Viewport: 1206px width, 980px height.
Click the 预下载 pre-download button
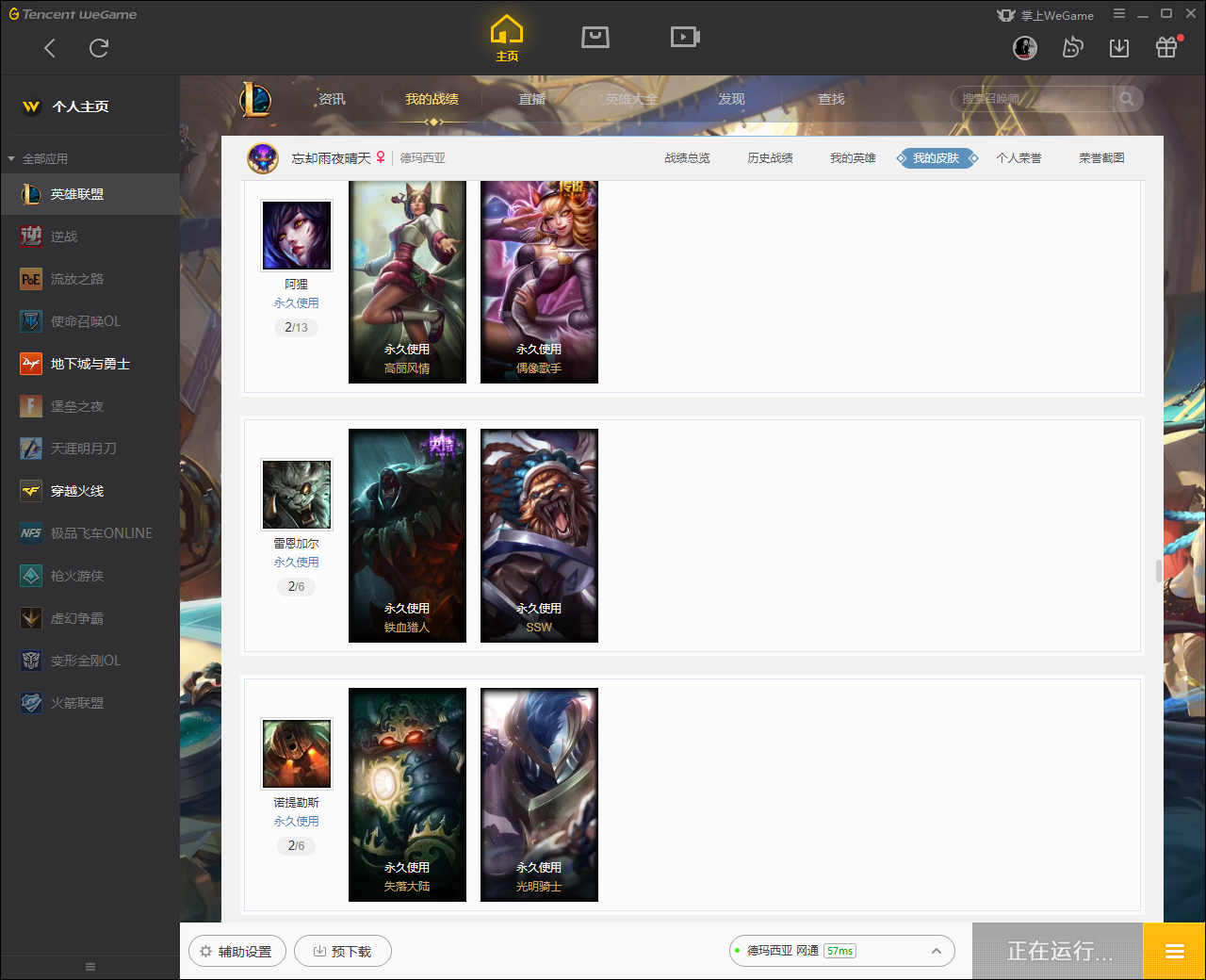[343, 952]
